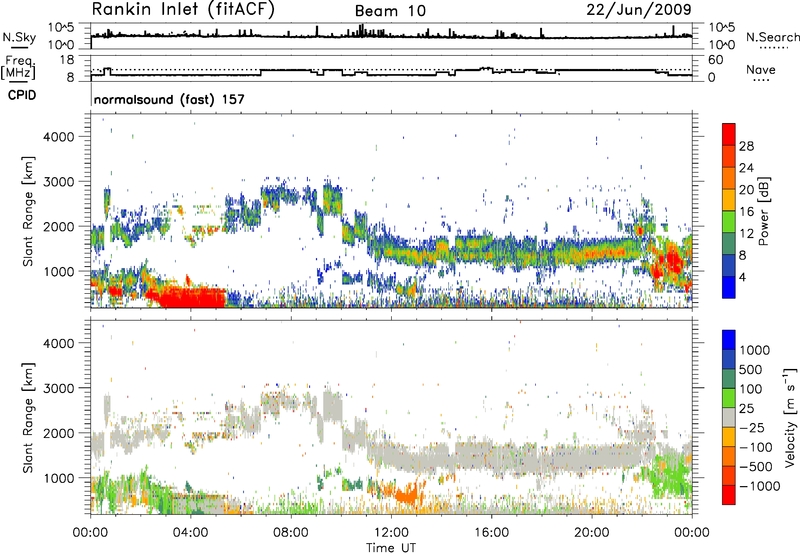Pick the dark blue bottom segment of Power colorbar
800x554 pixels.
(729, 287)
